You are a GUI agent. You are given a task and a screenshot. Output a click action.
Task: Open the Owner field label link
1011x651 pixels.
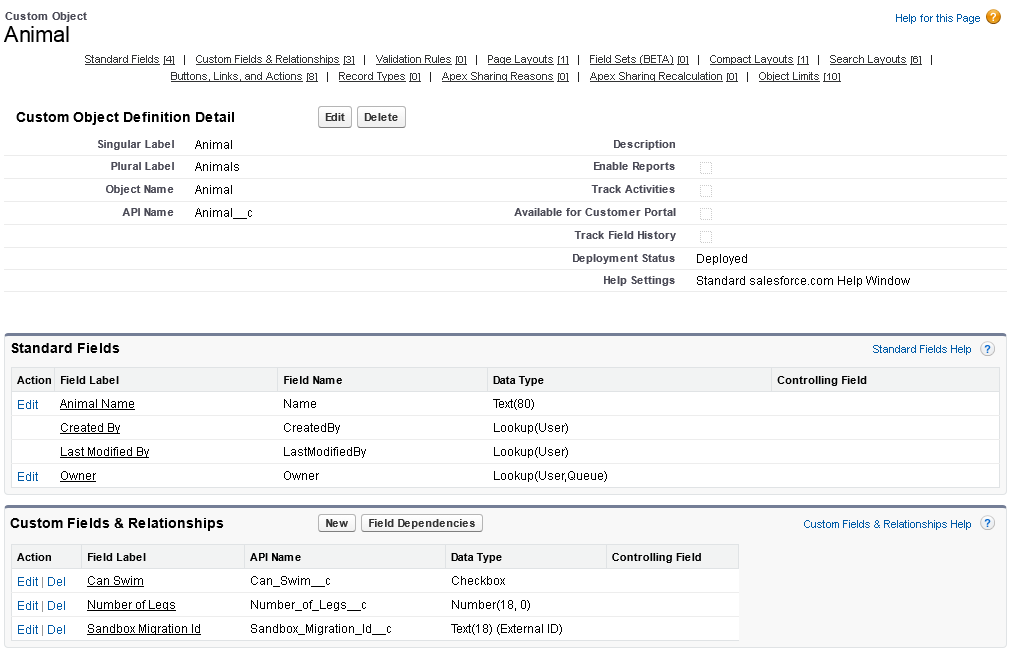(x=78, y=476)
